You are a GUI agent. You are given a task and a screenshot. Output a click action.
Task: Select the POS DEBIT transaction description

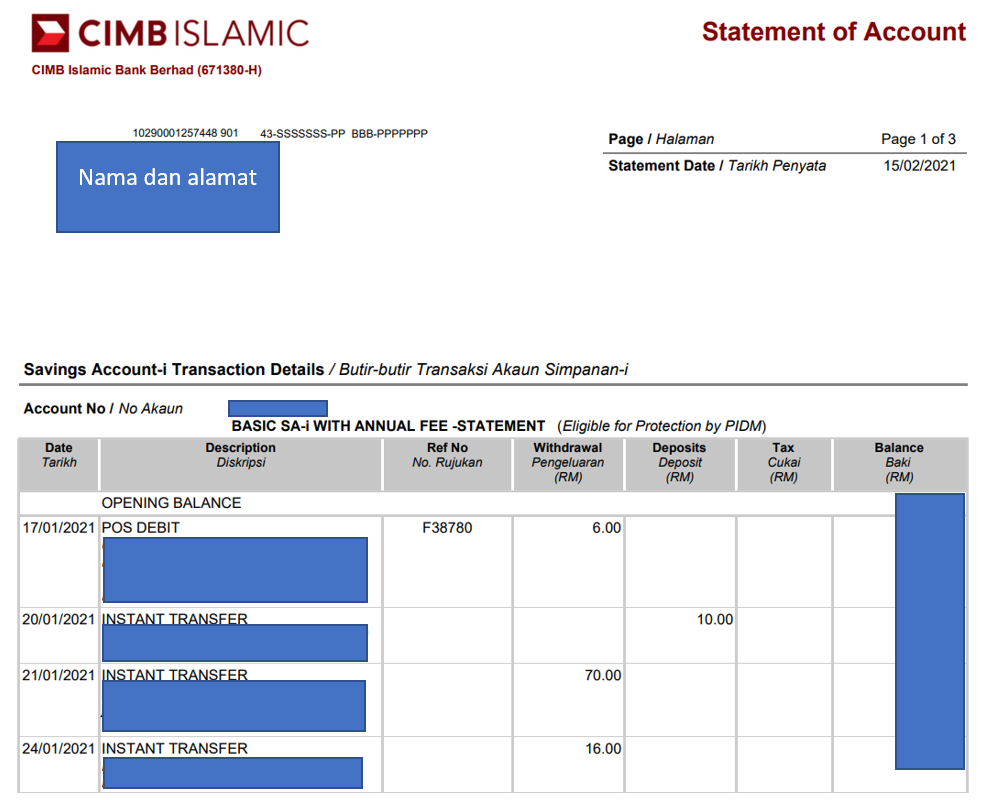[141, 527]
